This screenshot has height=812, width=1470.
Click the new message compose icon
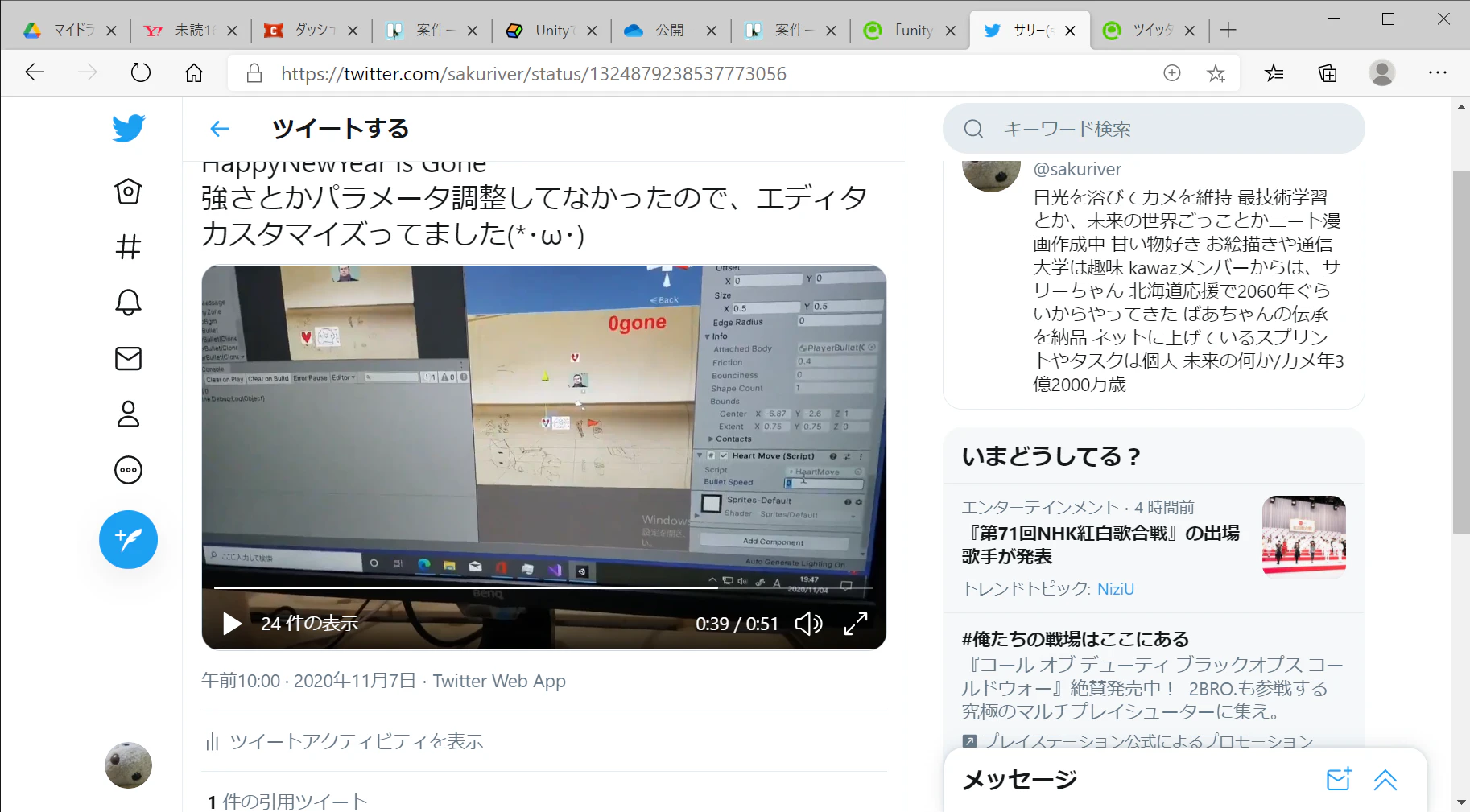(1339, 779)
